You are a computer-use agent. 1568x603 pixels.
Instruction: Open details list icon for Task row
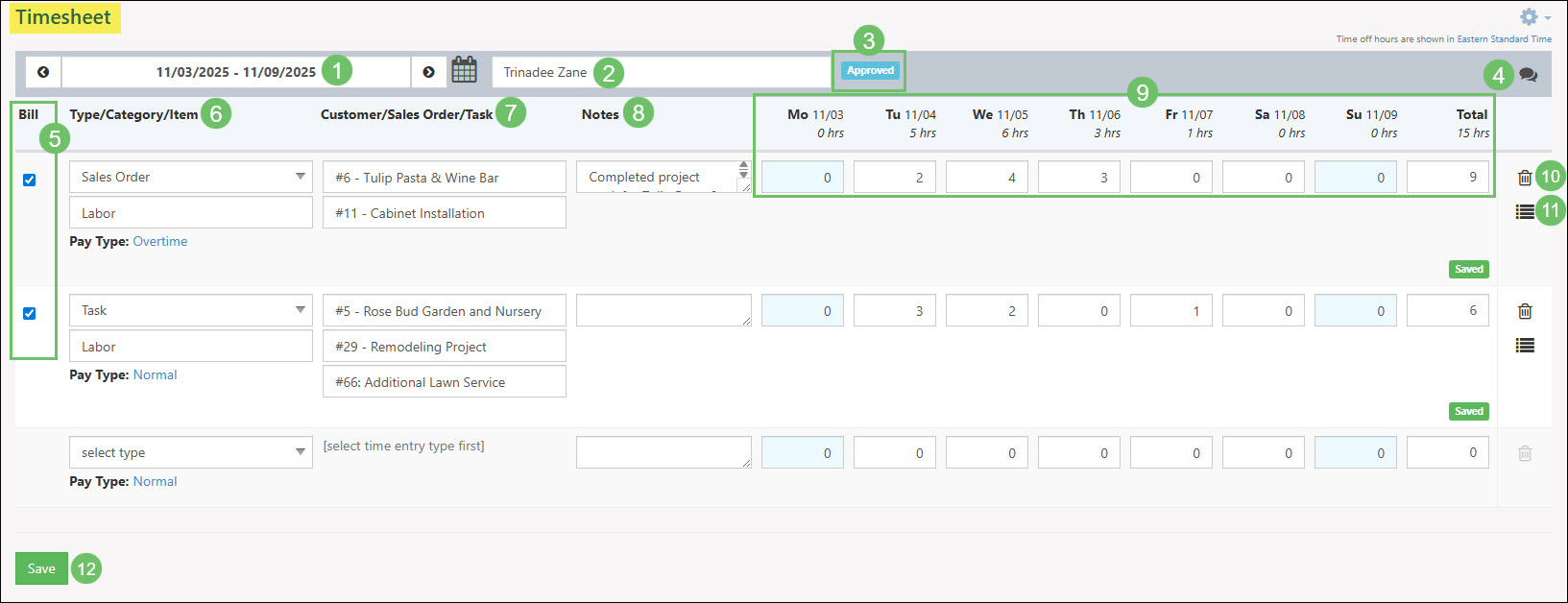tap(1525, 345)
